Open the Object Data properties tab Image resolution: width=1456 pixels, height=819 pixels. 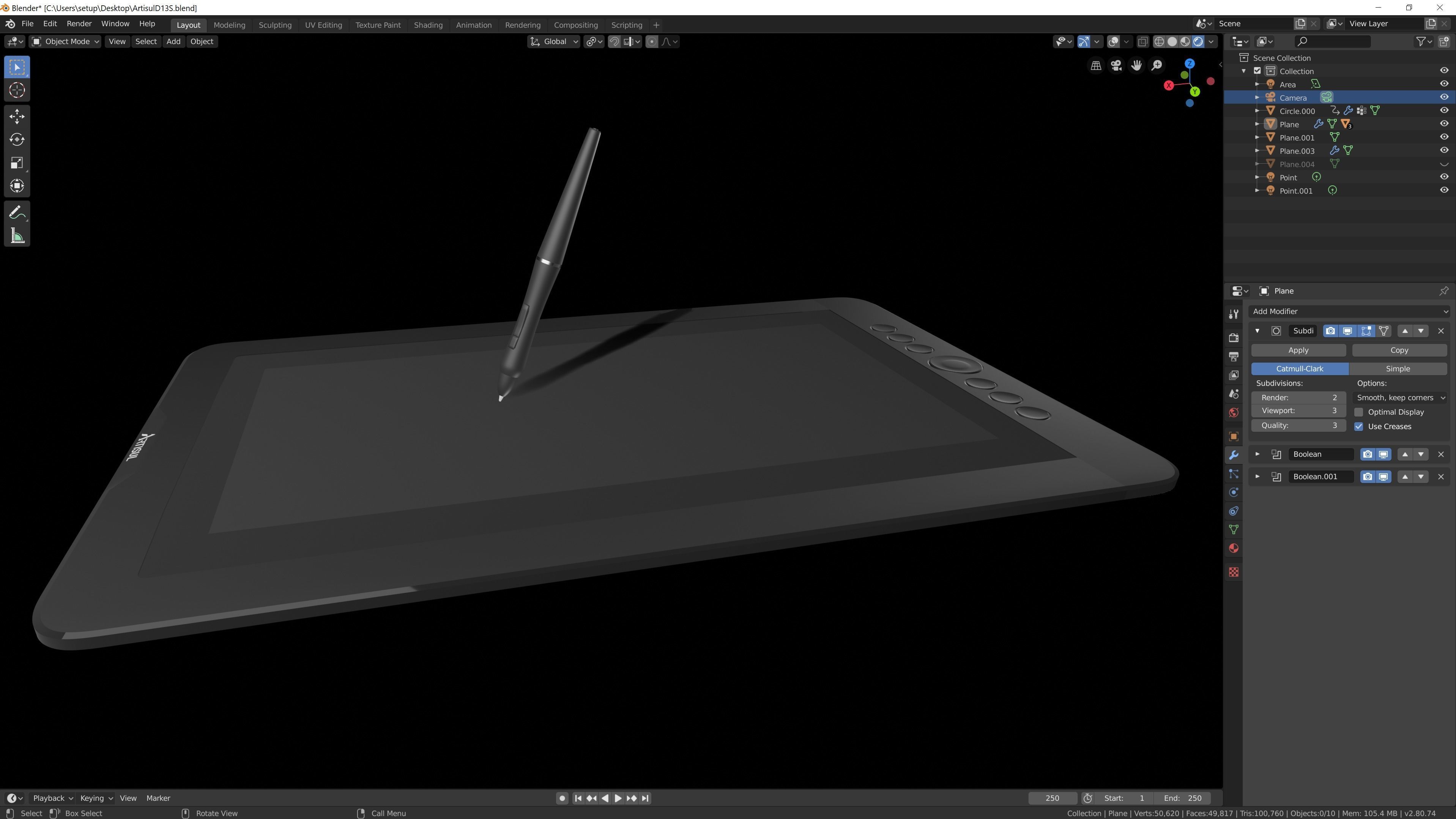point(1234,529)
